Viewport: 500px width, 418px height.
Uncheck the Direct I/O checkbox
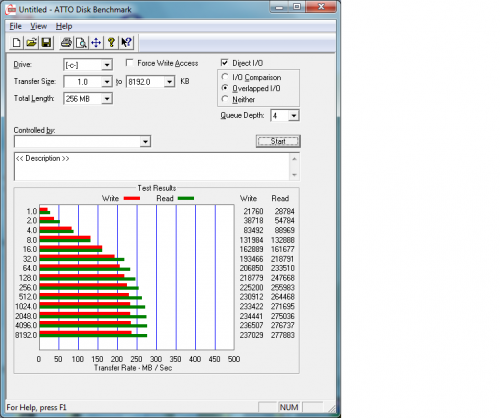[225, 63]
